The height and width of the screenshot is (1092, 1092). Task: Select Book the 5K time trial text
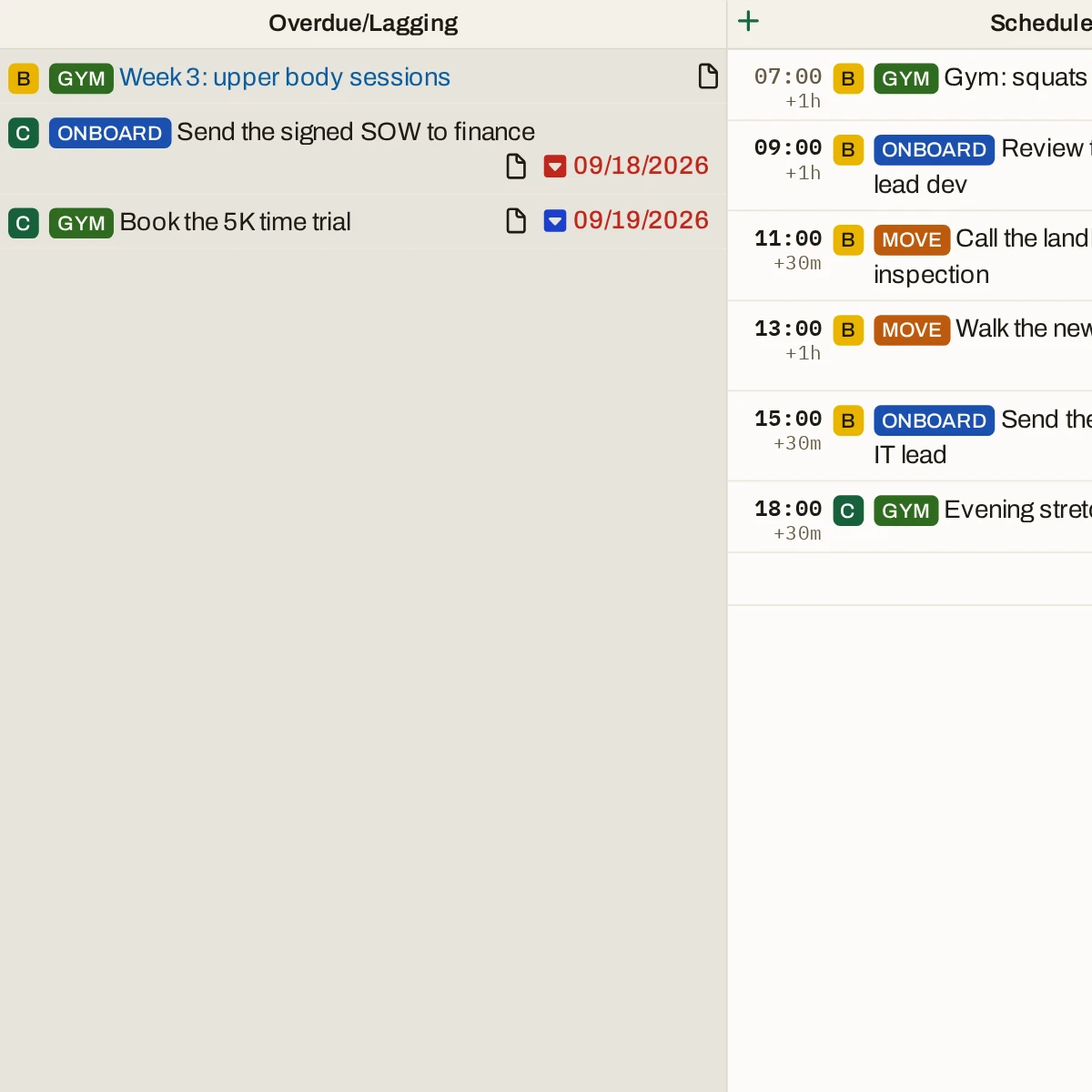coord(236,222)
